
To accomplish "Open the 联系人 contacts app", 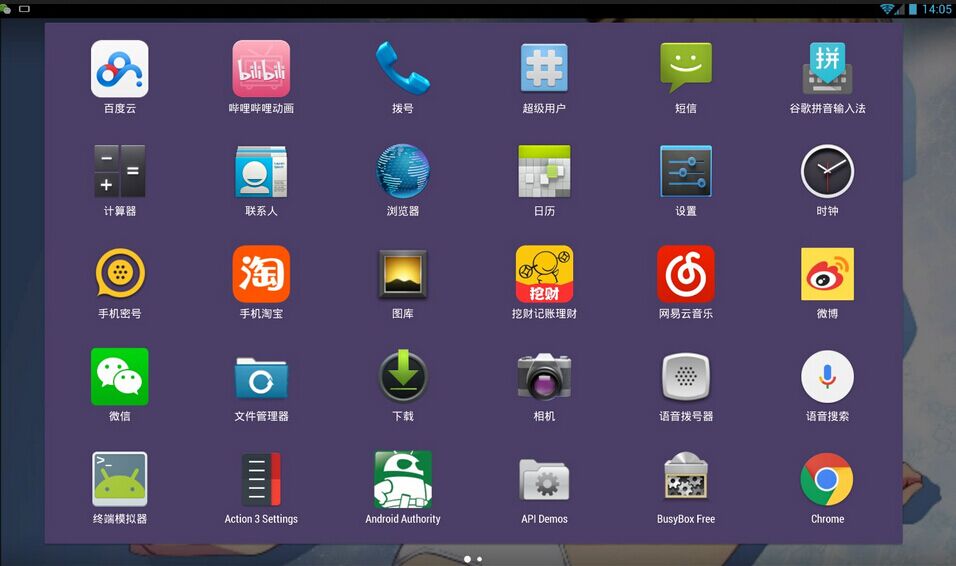I will (261, 171).
